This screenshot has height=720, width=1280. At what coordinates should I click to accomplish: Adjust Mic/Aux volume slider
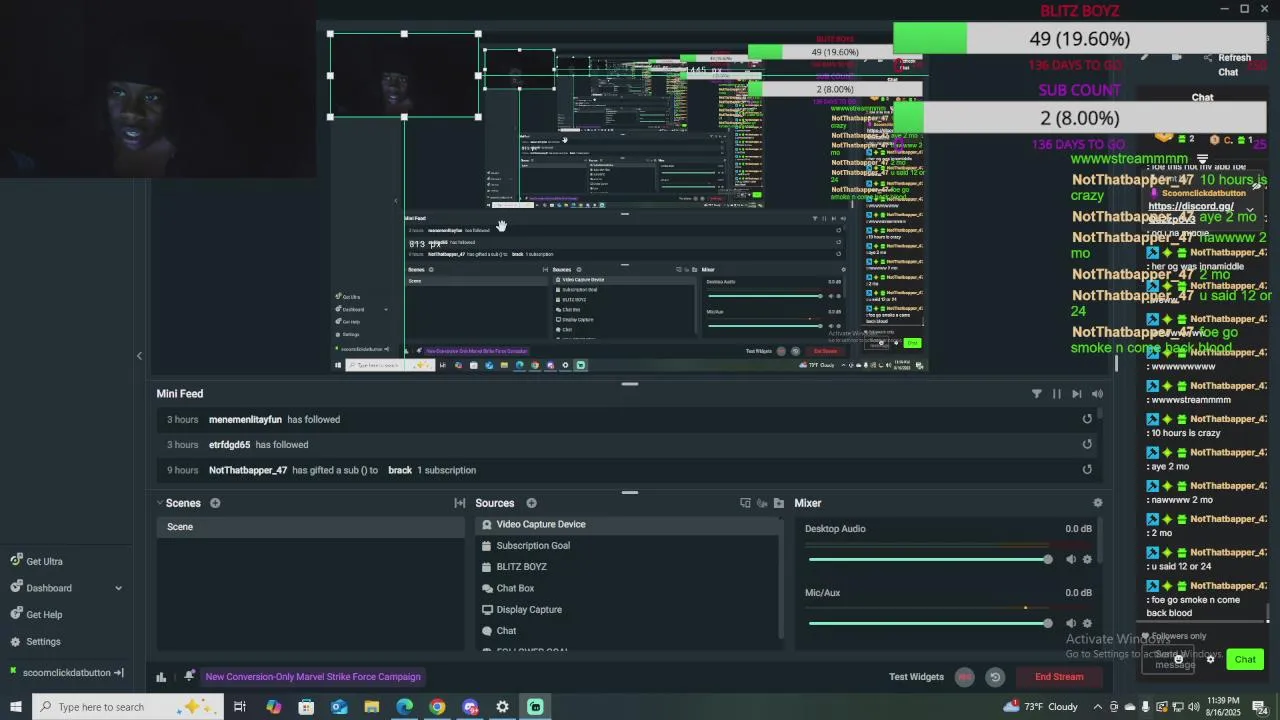click(x=930, y=623)
